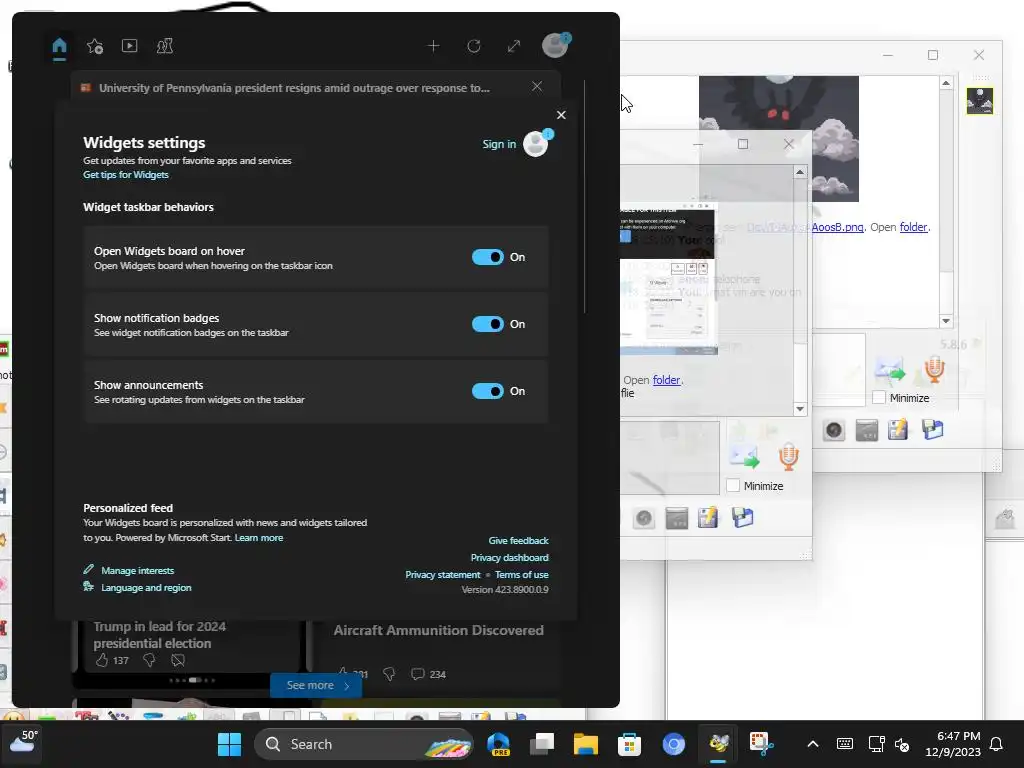Screen dimensions: 1024x768
Task: Click save to folder icon in back window
Action: (932, 429)
